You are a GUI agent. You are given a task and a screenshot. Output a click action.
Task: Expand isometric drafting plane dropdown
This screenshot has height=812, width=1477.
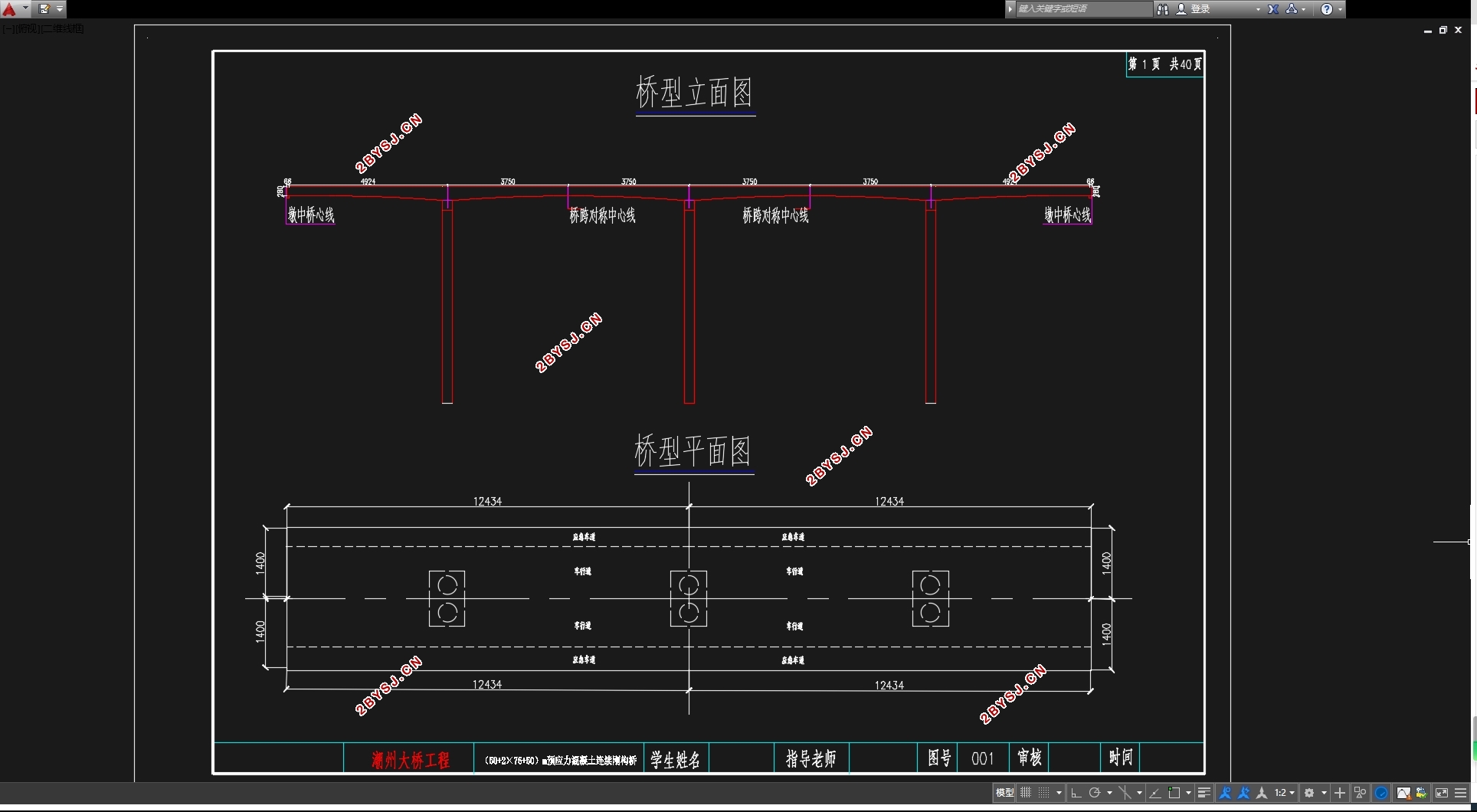(1139, 793)
